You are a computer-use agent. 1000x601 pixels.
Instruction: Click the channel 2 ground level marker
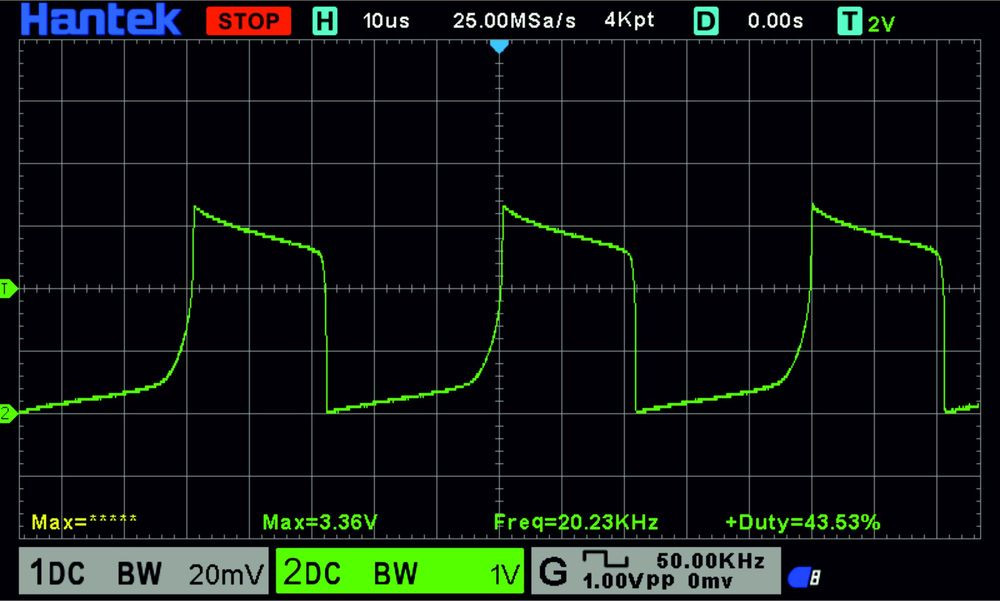(8, 413)
